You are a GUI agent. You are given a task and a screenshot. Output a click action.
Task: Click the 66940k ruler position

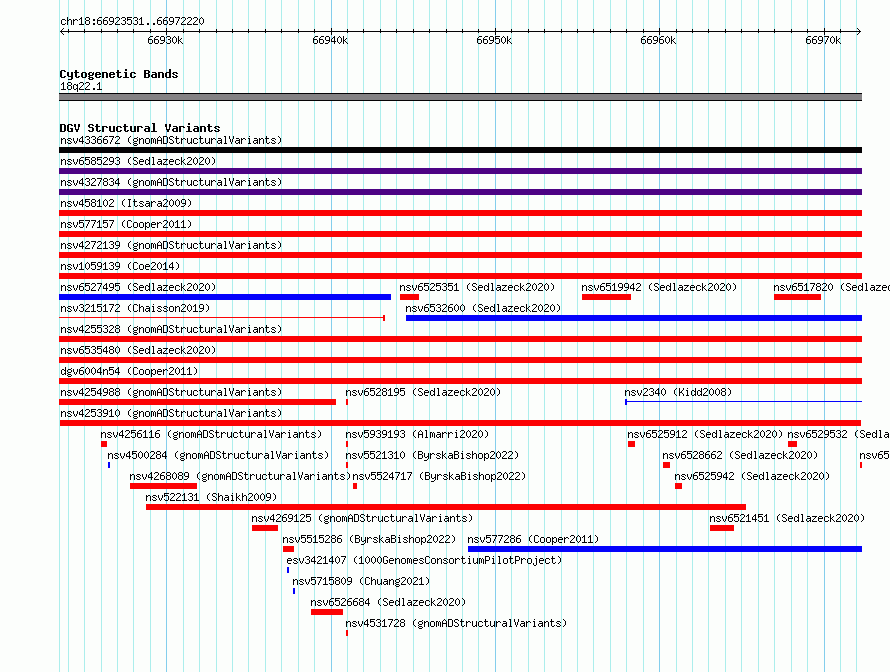click(x=330, y=40)
